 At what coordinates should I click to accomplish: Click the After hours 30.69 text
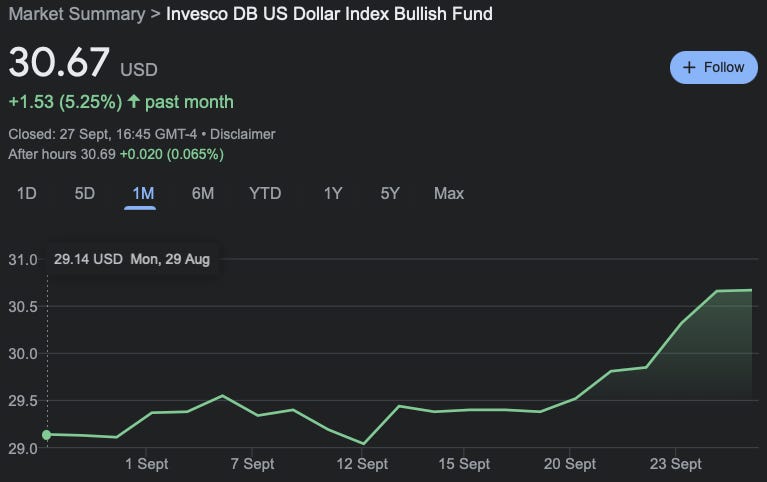coord(62,154)
